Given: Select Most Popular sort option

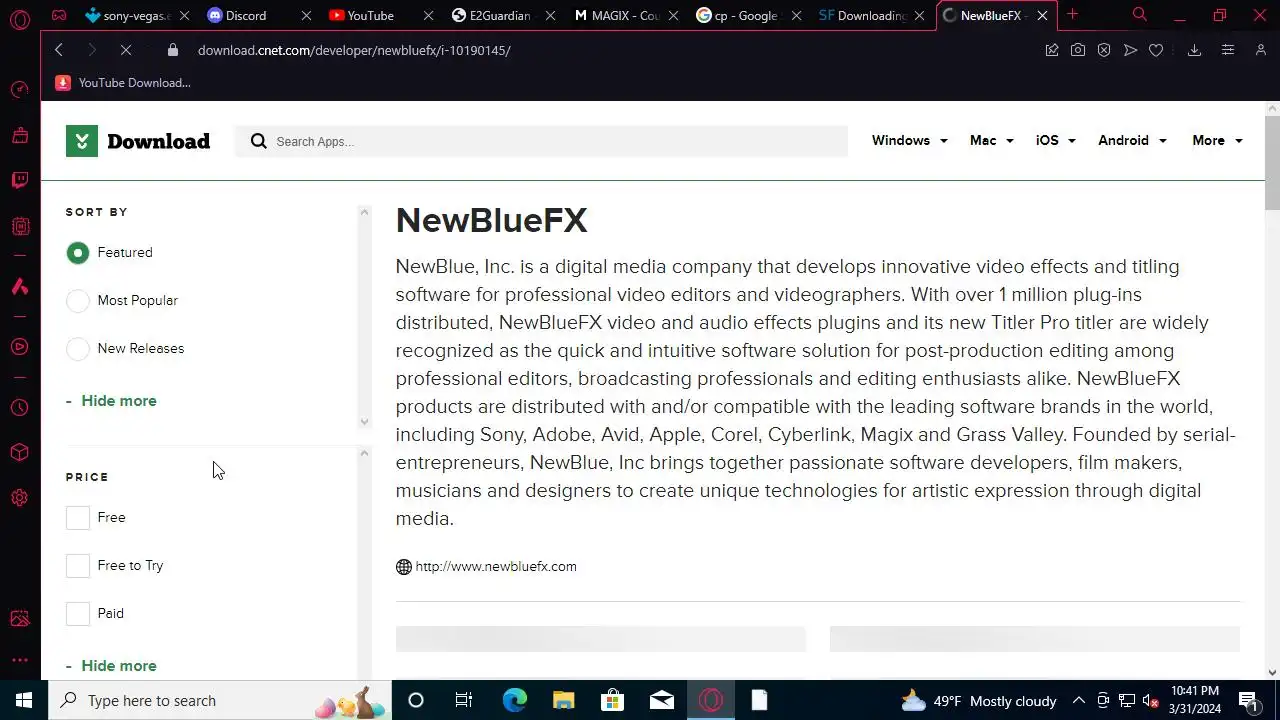Looking at the screenshot, I should point(78,301).
